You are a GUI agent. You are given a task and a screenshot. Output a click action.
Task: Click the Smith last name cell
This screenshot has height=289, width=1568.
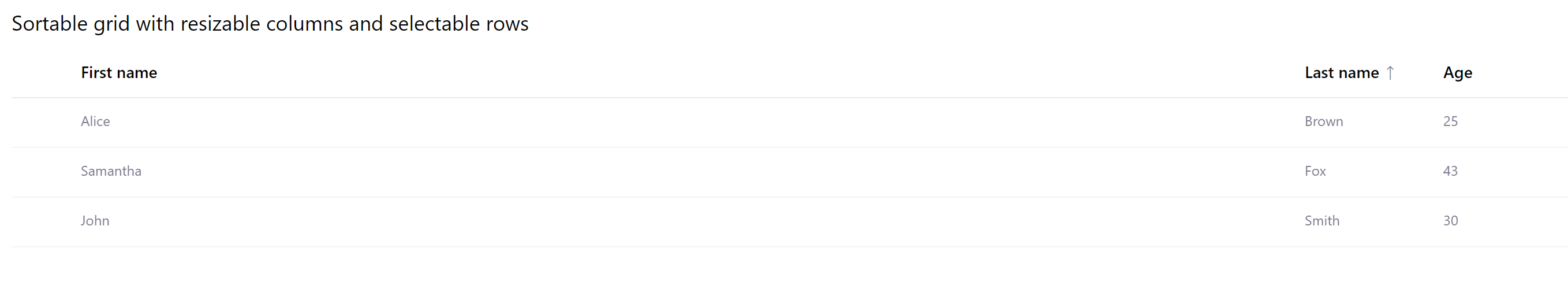coord(1321,221)
